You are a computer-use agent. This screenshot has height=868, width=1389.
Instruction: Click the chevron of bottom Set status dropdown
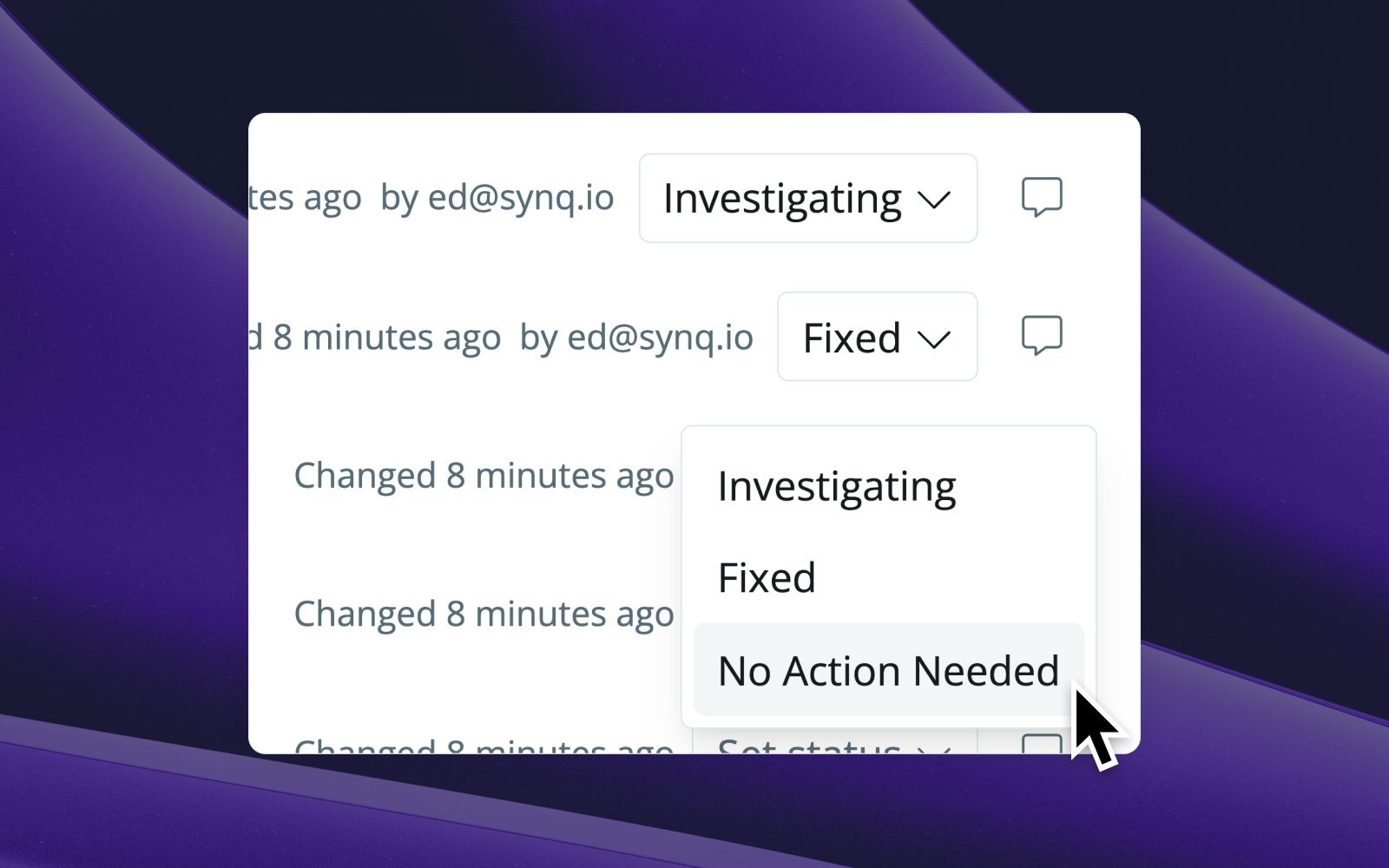click(x=934, y=748)
